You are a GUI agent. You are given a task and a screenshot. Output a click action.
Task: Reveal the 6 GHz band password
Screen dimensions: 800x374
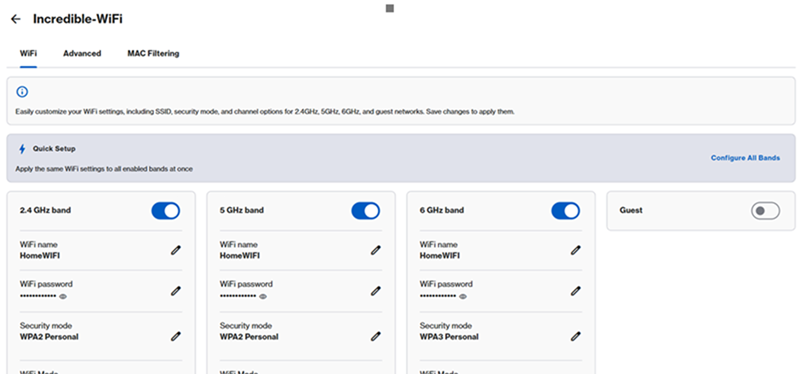click(463, 296)
